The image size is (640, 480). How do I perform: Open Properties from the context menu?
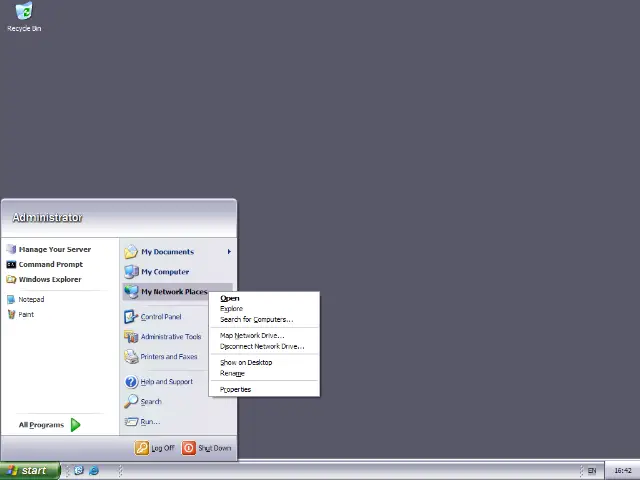[264, 389]
